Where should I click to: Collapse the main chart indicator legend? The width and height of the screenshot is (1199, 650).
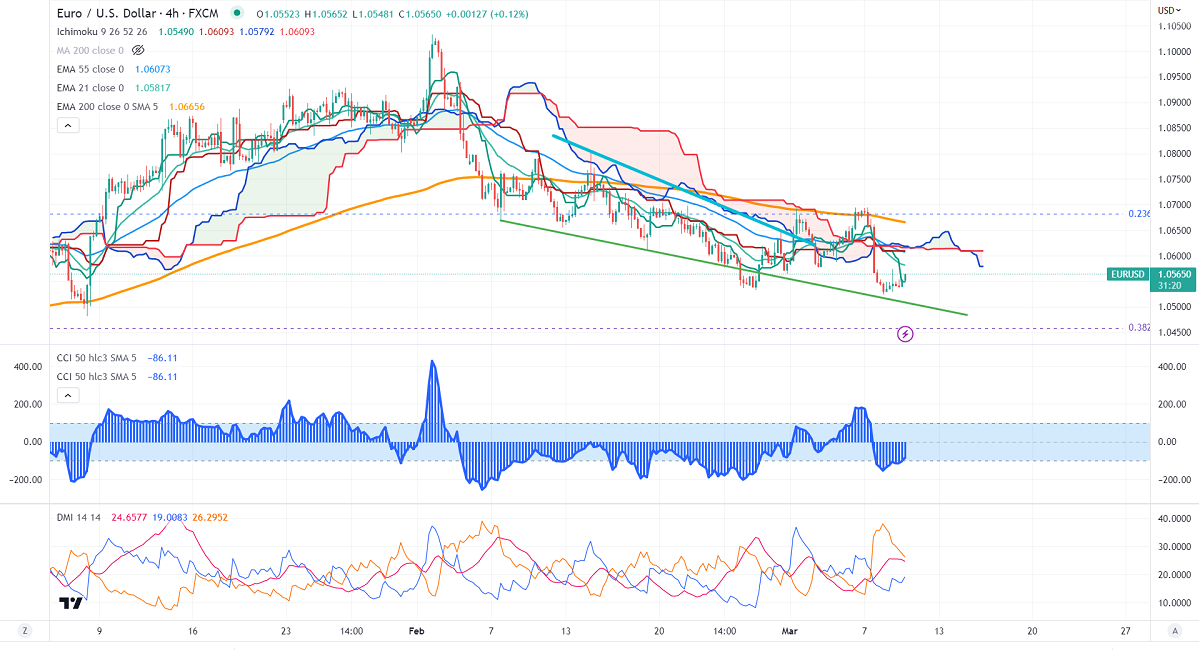68,126
